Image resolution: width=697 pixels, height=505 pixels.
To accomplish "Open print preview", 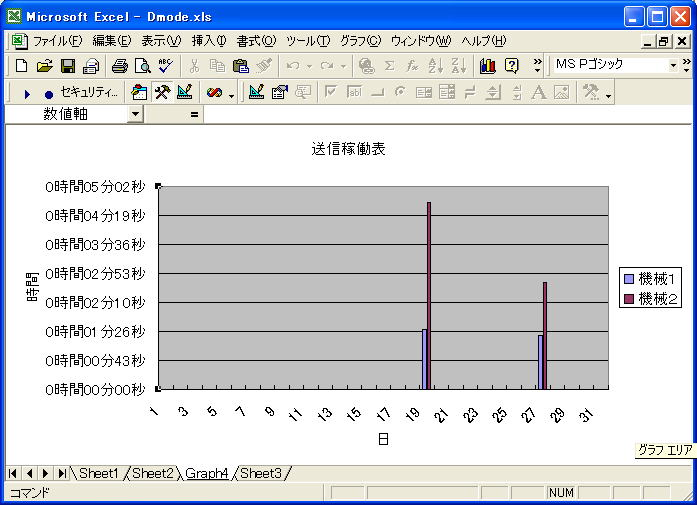I will (x=143, y=66).
